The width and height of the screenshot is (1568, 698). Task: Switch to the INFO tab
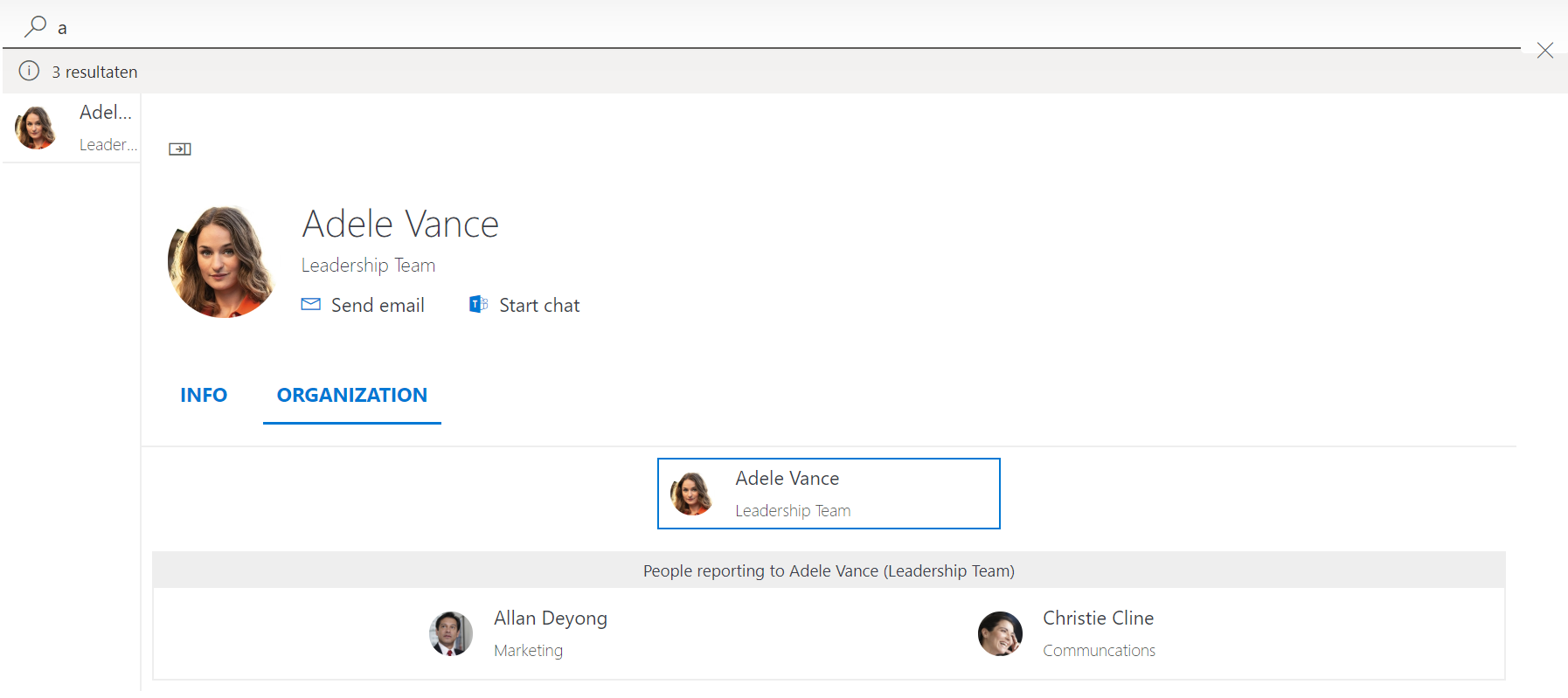(204, 395)
